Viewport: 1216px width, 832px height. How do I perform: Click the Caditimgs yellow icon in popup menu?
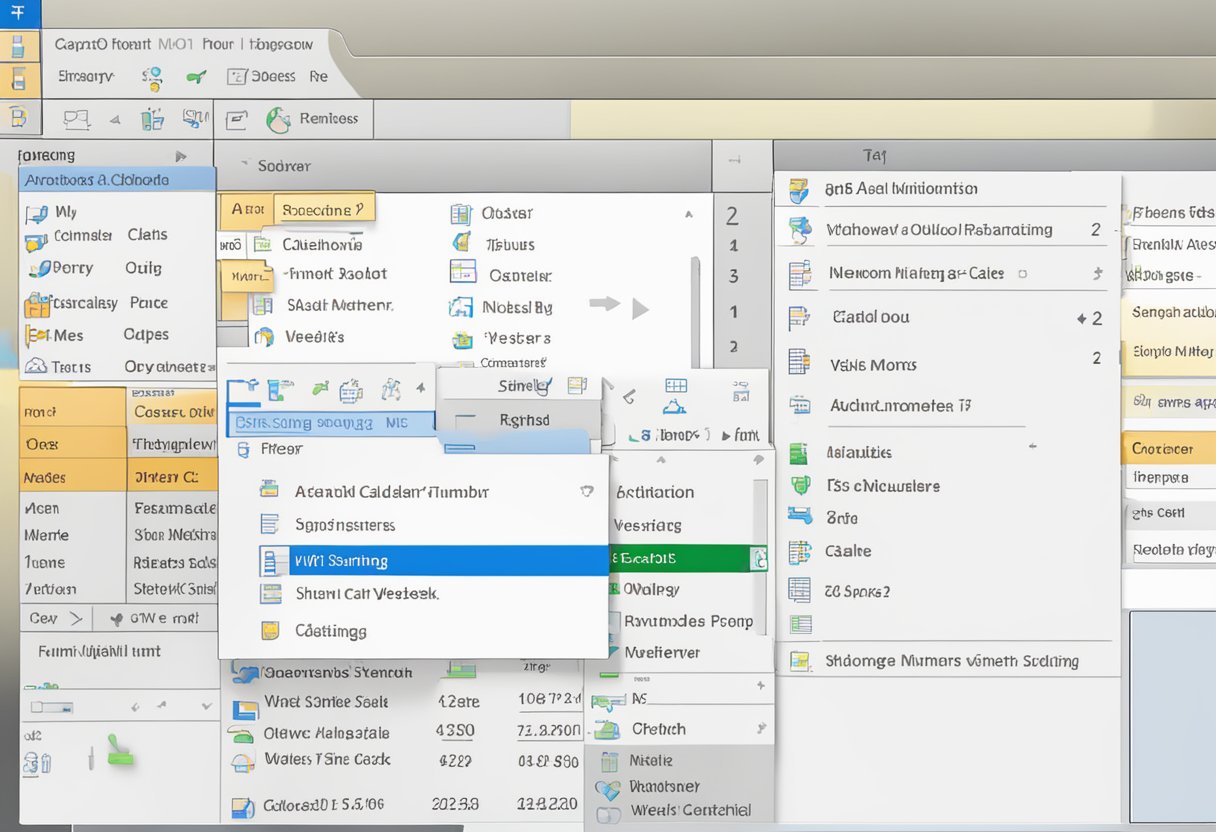coord(270,630)
